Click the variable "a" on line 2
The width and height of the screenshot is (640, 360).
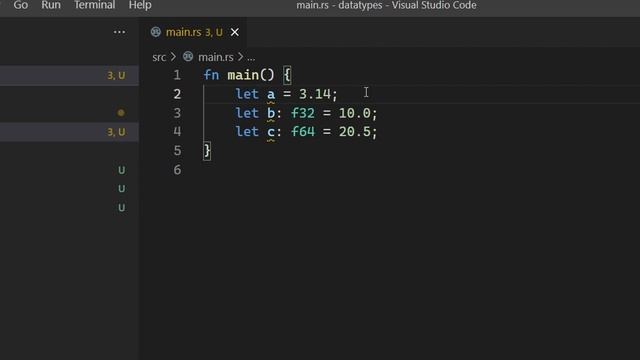click(271, 95)
